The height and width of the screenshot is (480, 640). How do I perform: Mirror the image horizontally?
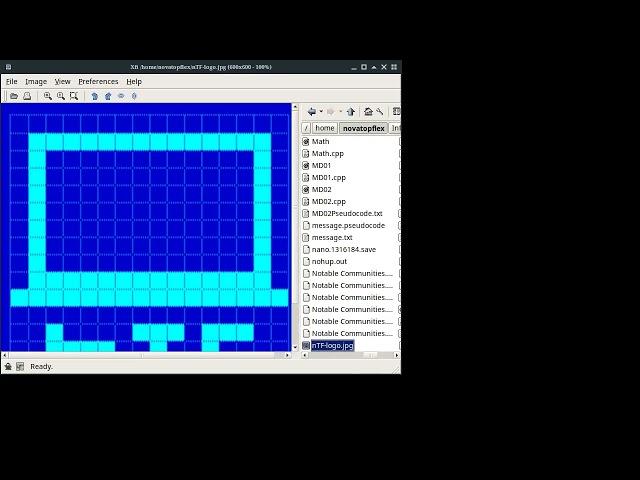(x=121, y=96)
